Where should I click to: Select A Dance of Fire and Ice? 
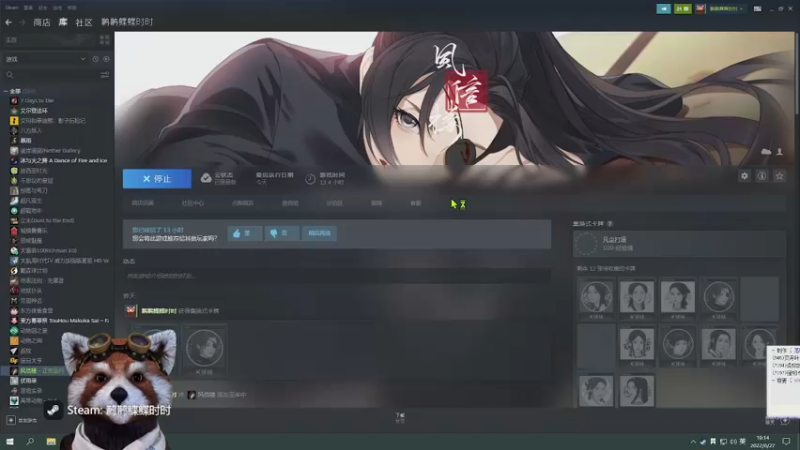[64, 160]
